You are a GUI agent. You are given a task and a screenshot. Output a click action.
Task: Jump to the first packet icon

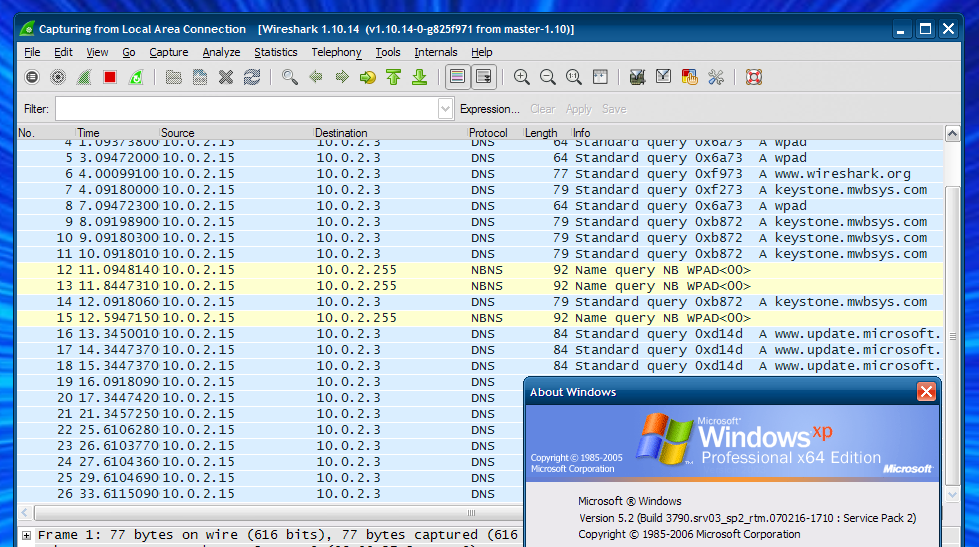(x=393, y=77)
